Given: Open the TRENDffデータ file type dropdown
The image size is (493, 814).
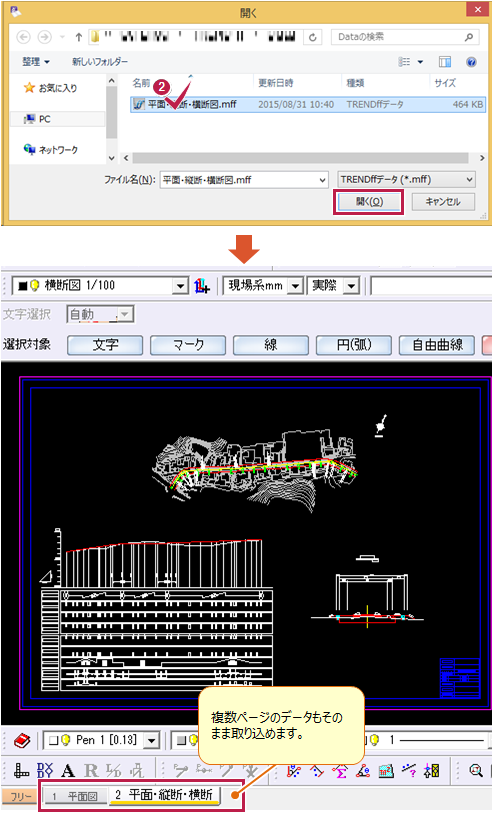Looking at the screenshot, I should coord(406,180).
